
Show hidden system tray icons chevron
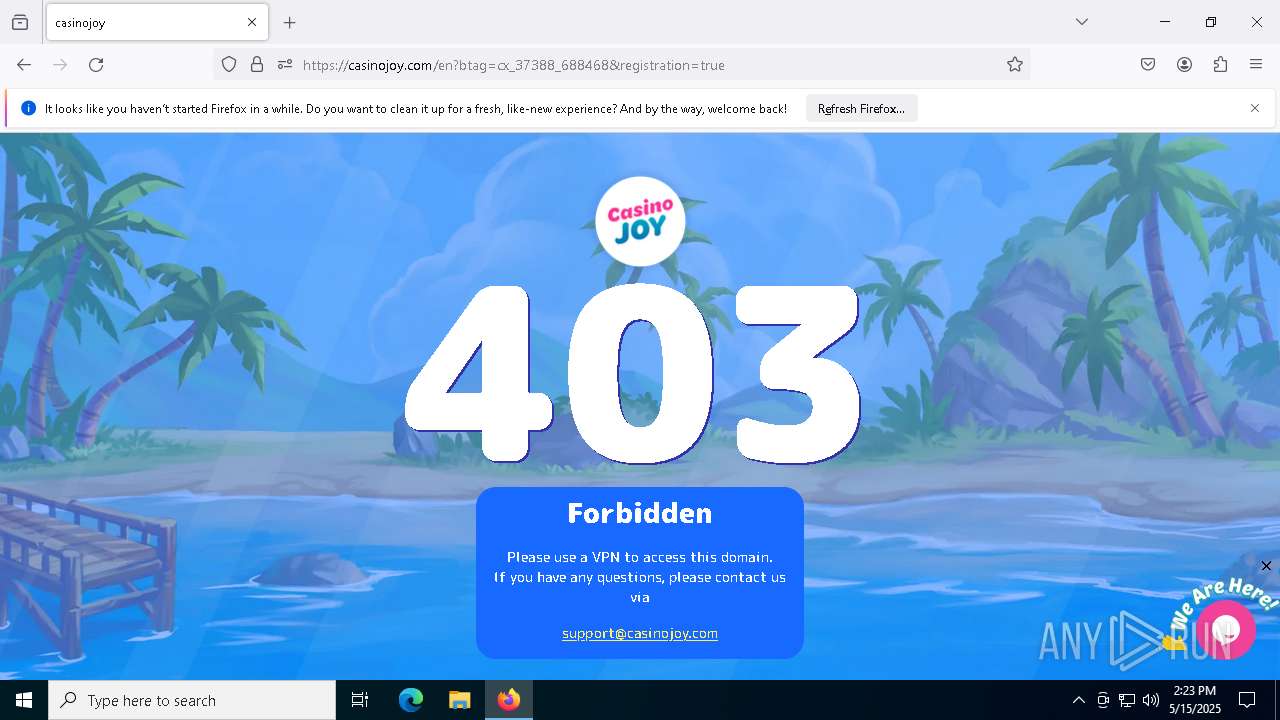click(1078, 700)
